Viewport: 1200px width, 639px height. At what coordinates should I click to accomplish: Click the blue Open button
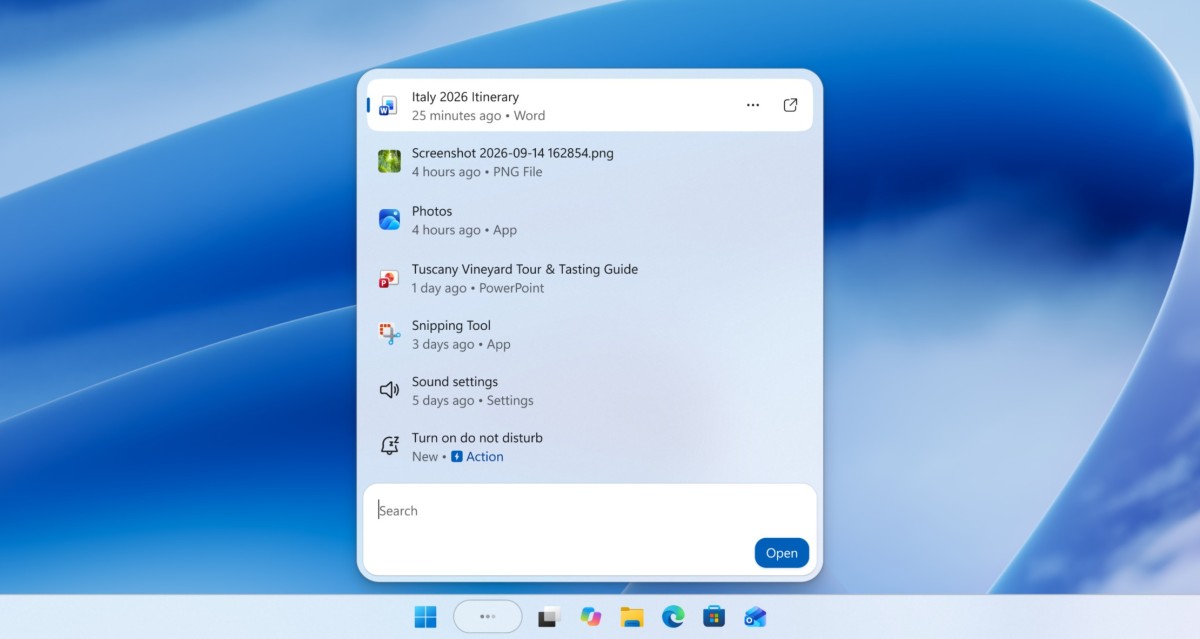(x=782, y=553)
